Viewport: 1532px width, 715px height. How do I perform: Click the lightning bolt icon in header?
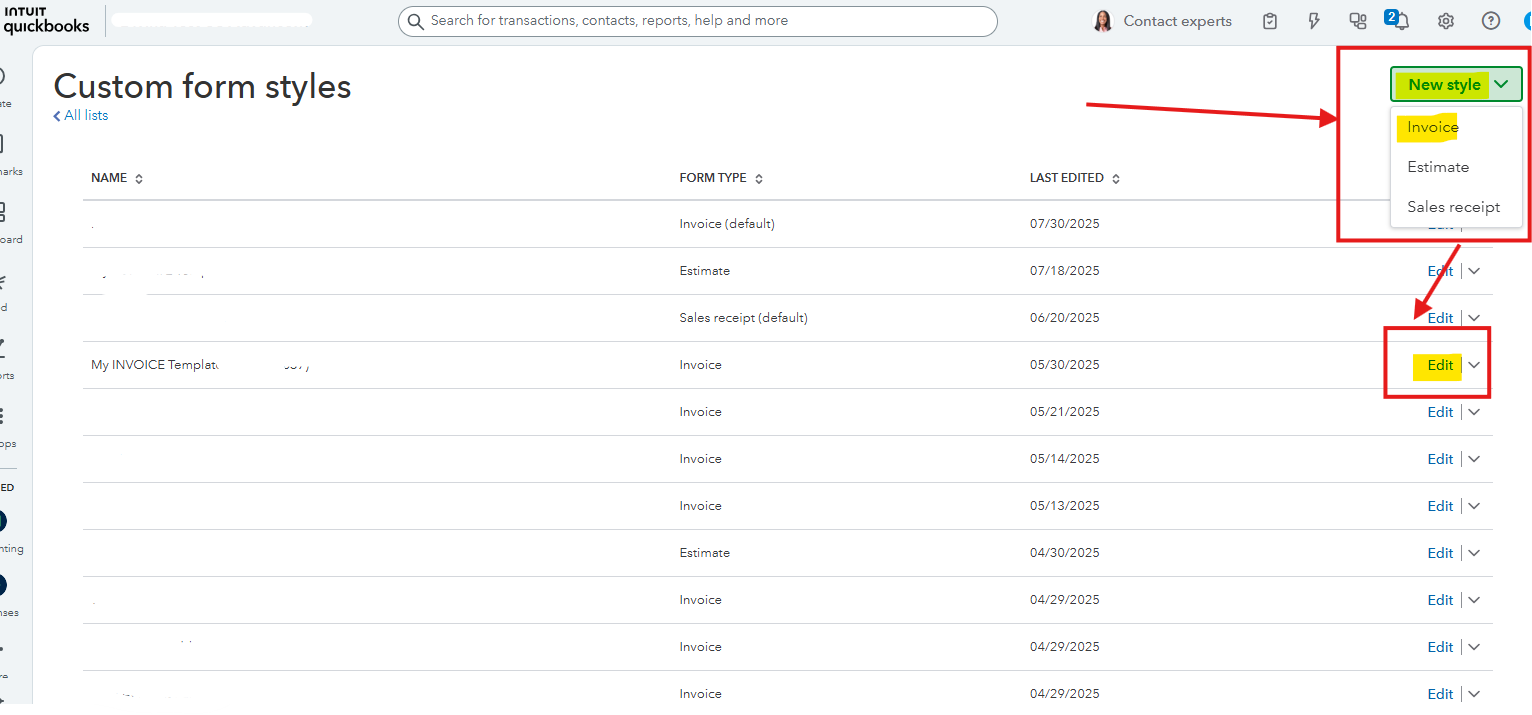tap(1315, 21)
